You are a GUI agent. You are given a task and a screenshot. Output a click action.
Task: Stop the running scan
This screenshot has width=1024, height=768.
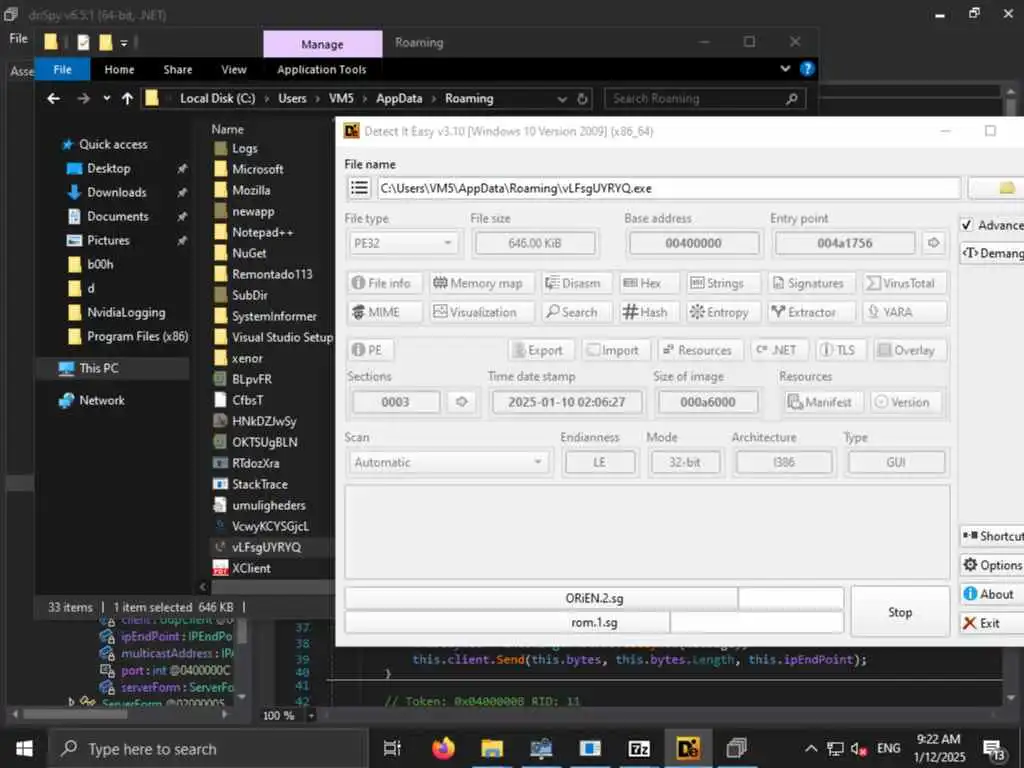click(x=900, y=612)
